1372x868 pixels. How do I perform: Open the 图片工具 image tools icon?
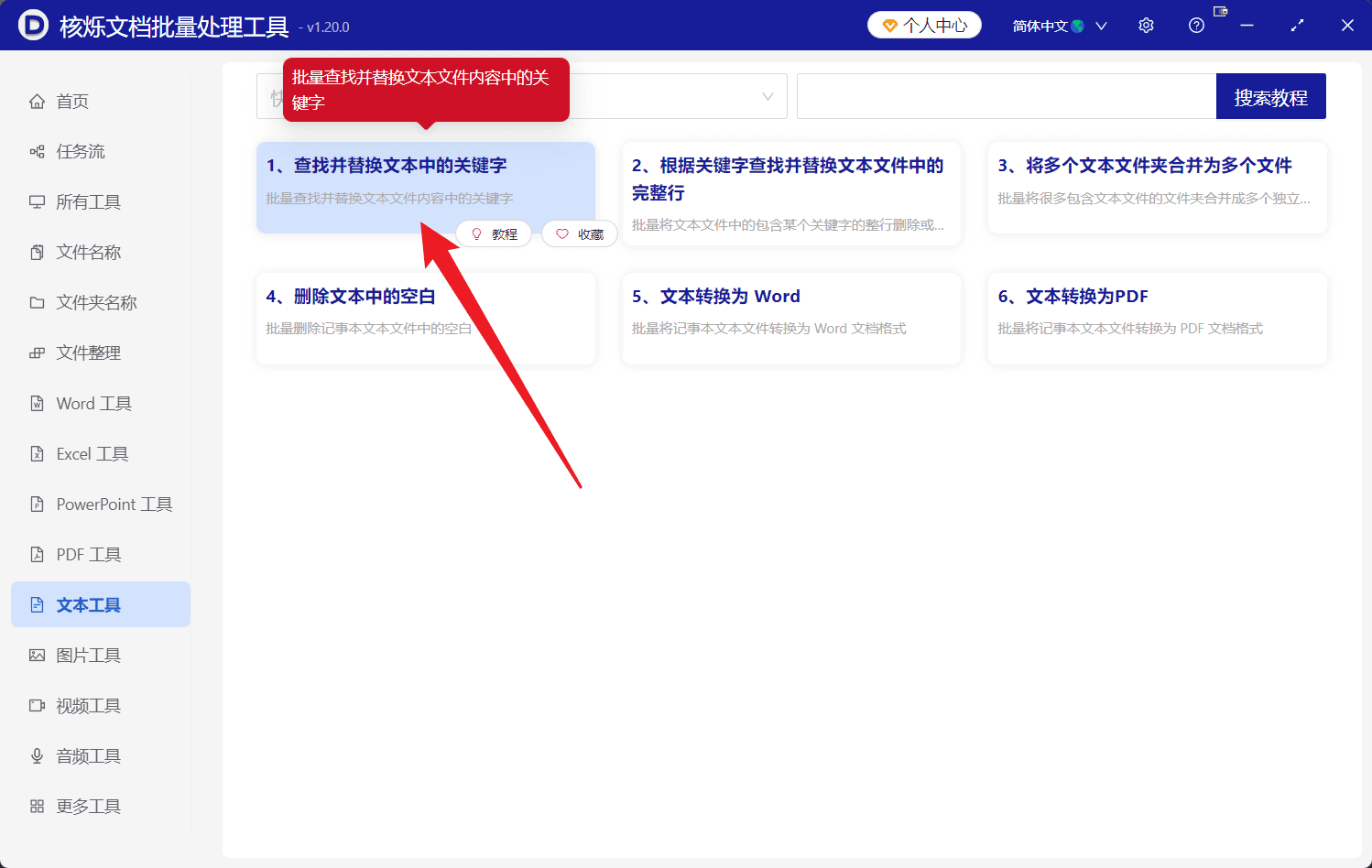coord(37,655)
